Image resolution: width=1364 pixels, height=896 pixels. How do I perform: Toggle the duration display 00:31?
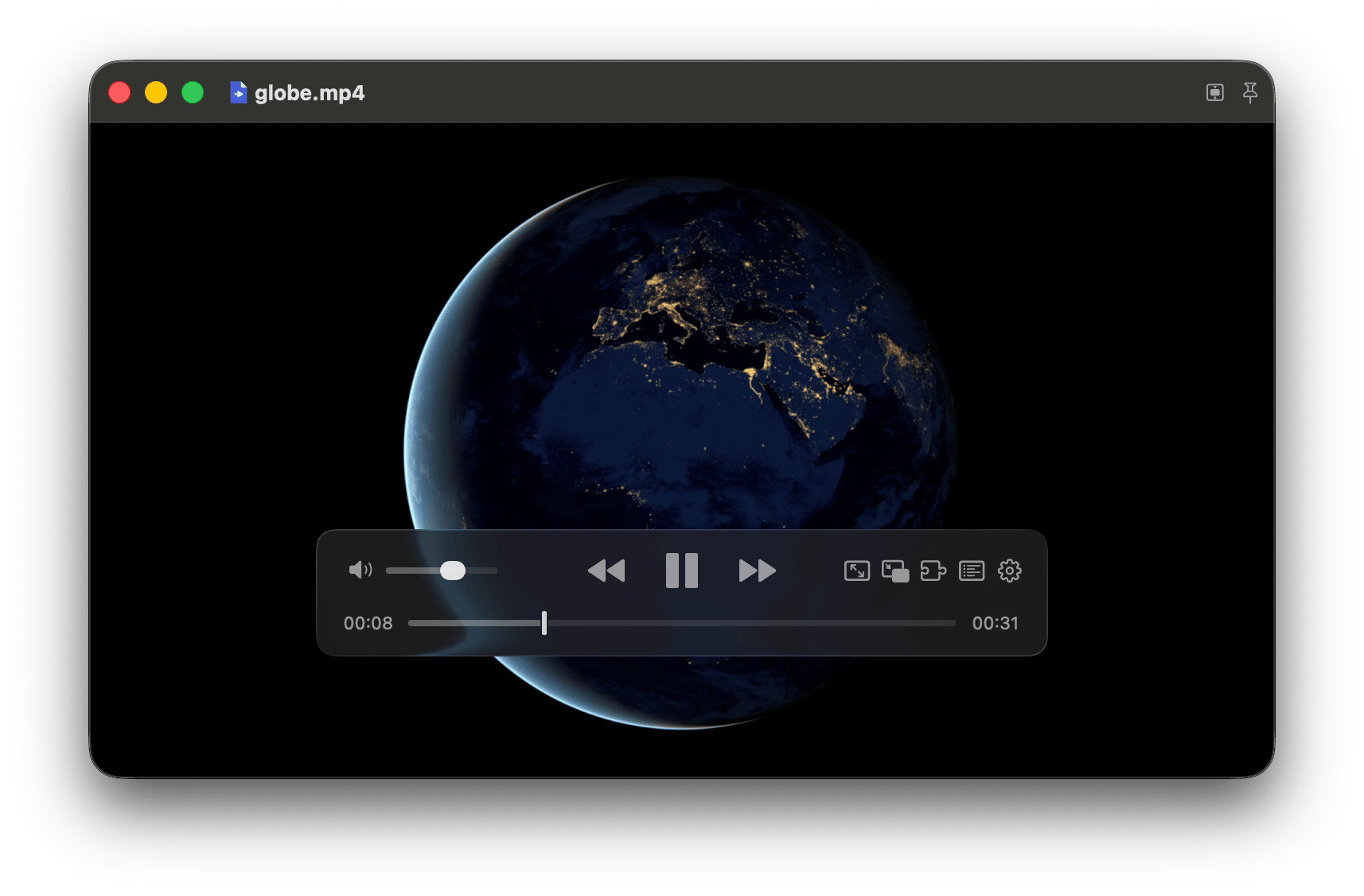coord(995,623)
